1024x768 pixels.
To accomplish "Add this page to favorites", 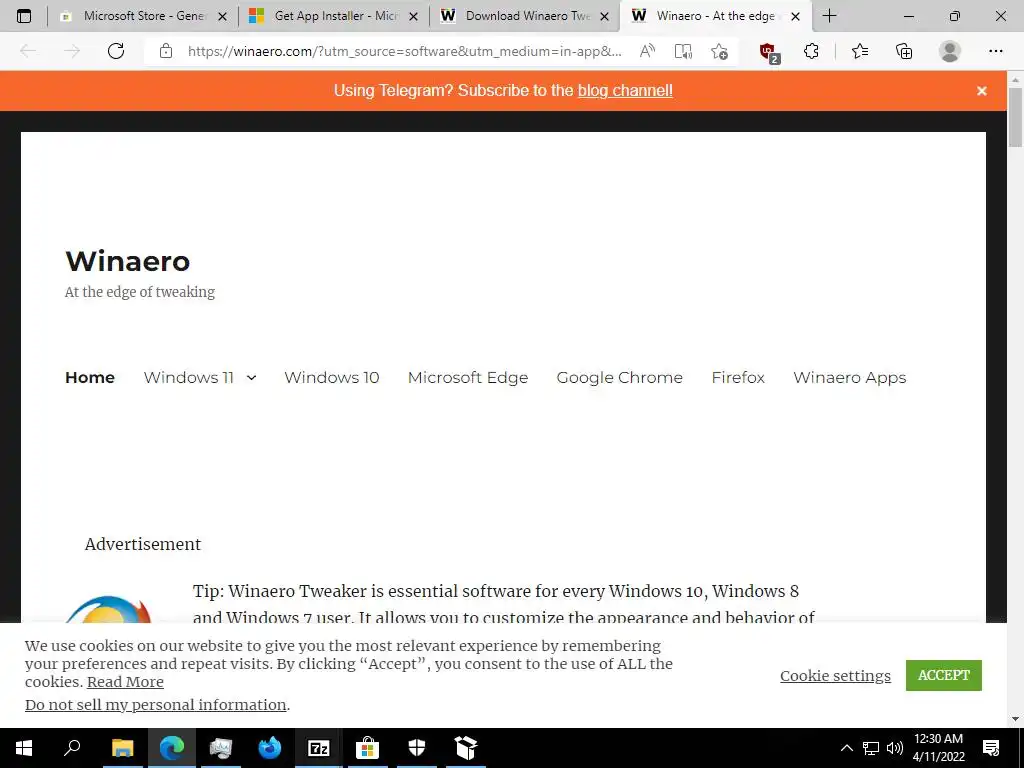I will click(720, 51).
